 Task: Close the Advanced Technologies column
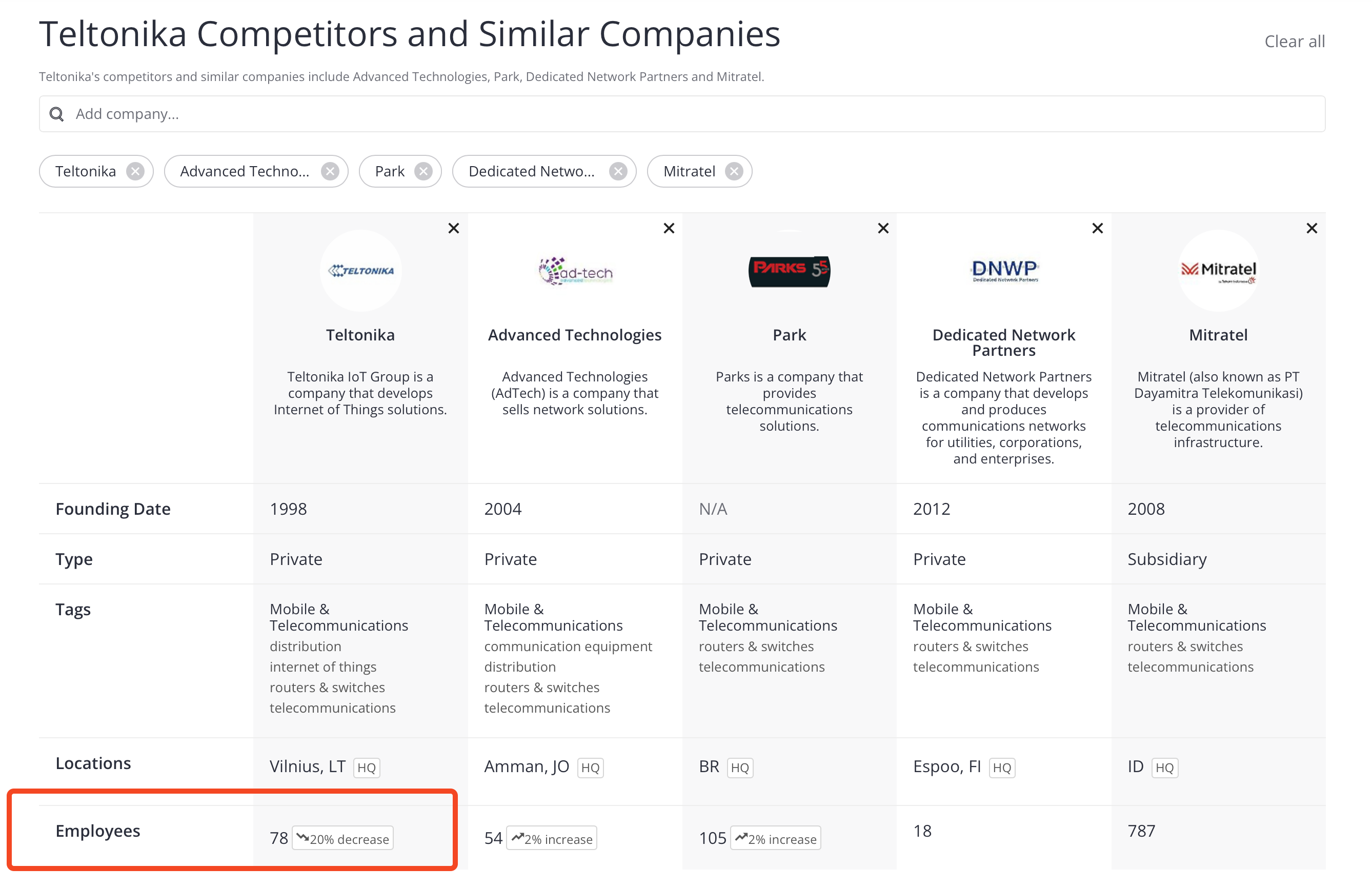pos(669,228)
